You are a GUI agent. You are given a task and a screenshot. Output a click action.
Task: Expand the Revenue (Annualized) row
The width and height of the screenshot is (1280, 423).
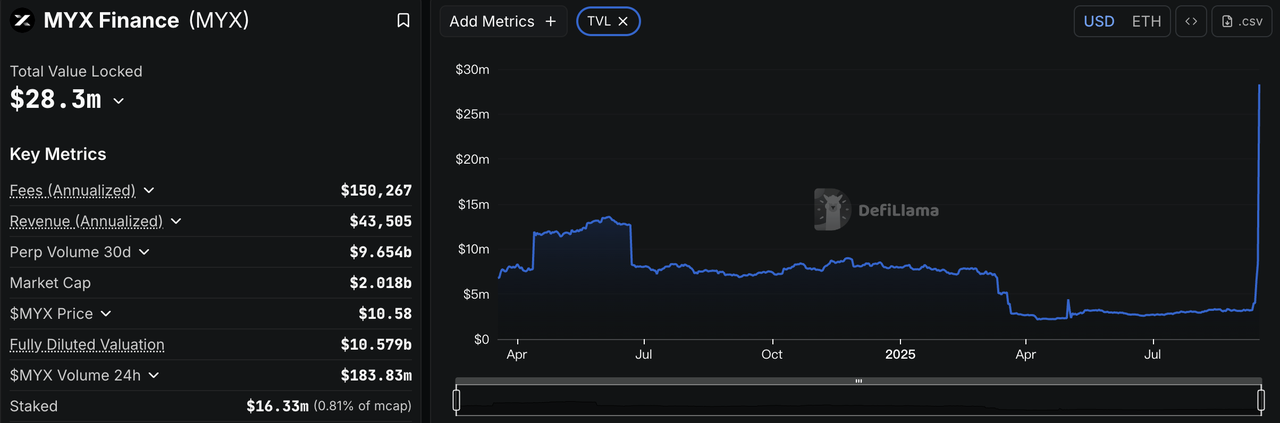[x=176, y=221]
